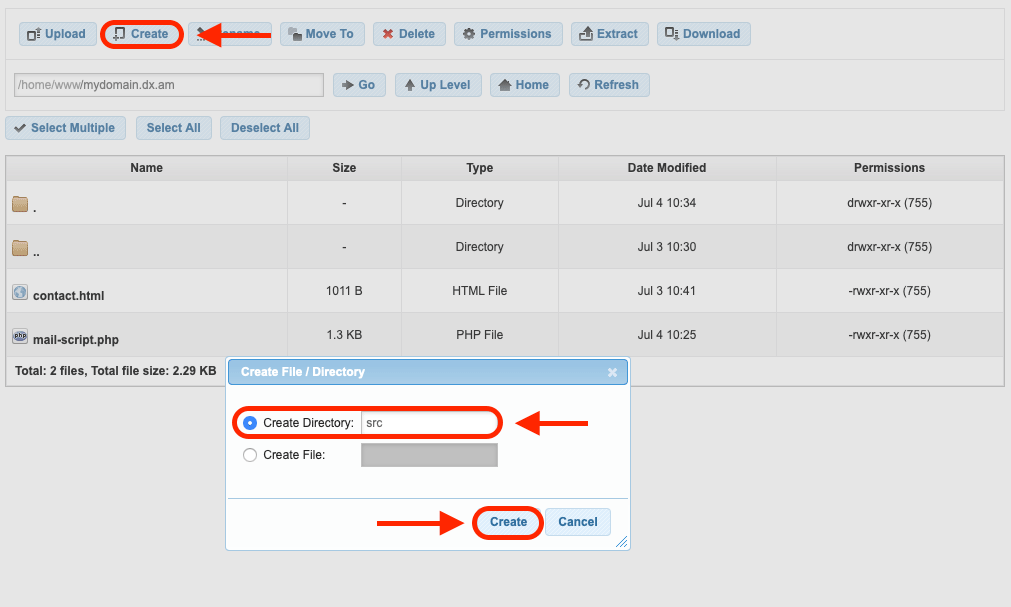Click the Extract archive button
Screen dimensions: 1011x607
coord(609,34)
